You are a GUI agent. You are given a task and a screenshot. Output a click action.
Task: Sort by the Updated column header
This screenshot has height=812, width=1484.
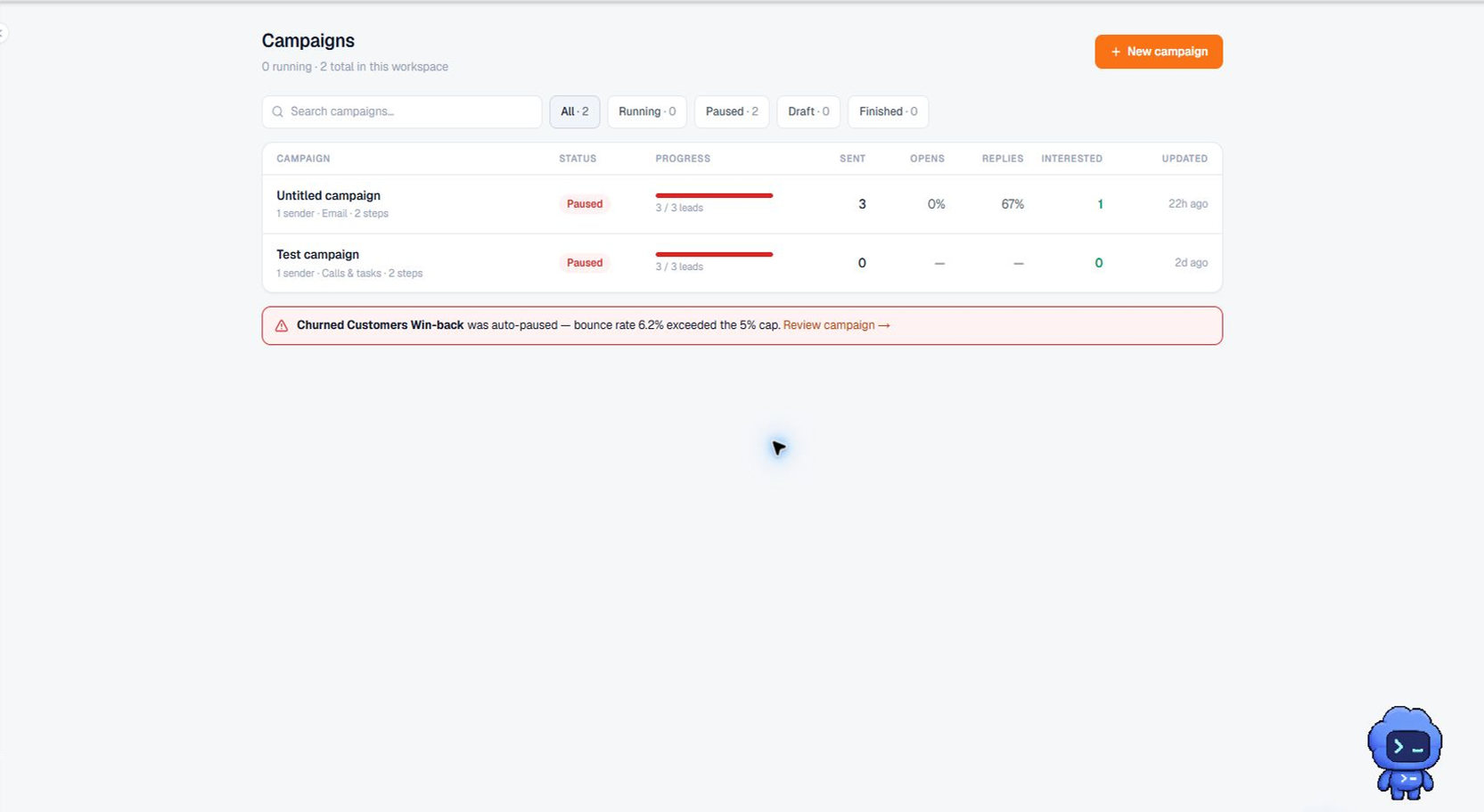pyautogui.click(x=1185, y=159)
